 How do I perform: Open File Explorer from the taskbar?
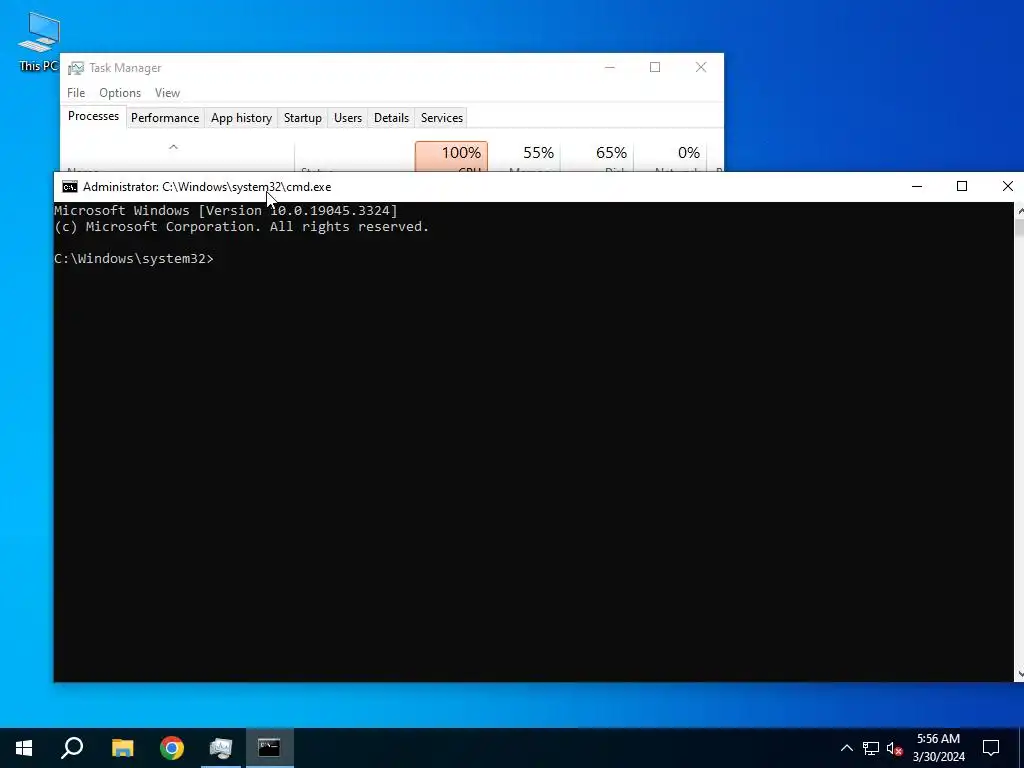coord(122,748)
